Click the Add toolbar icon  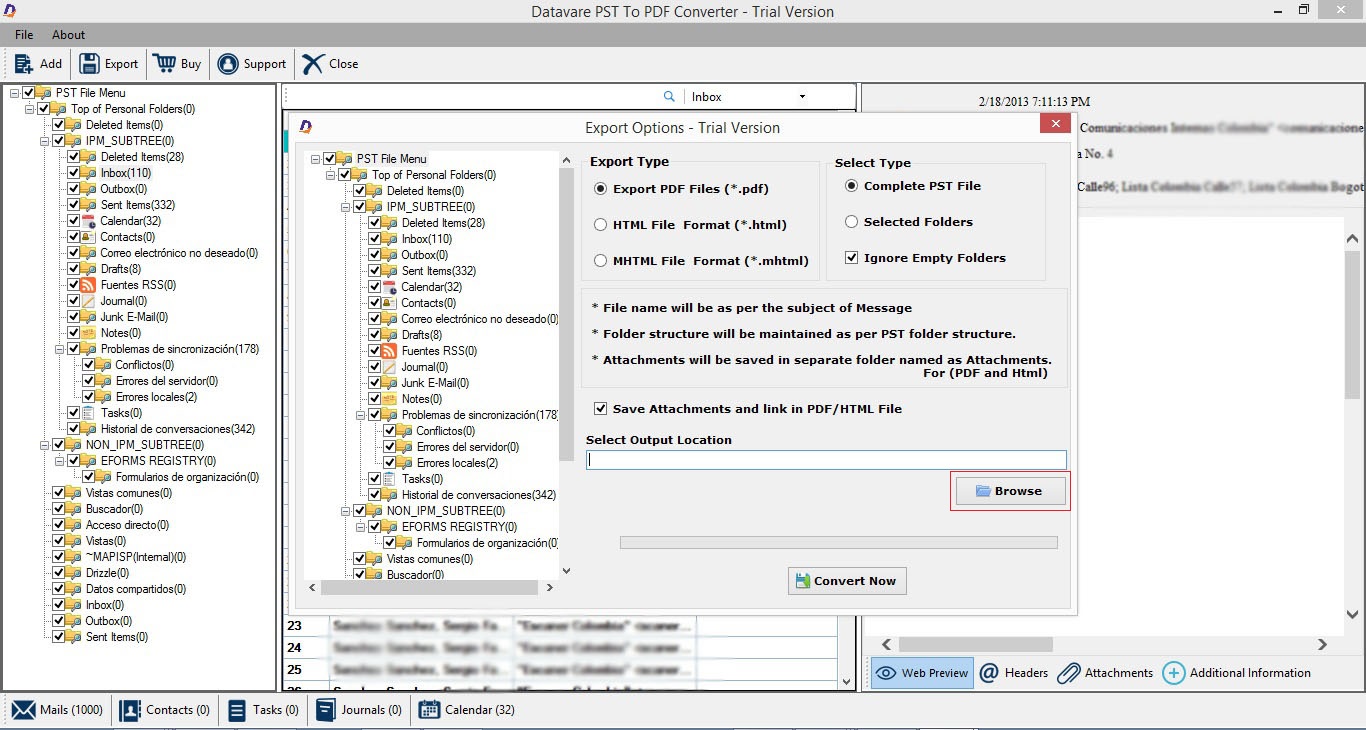[24, 64]
